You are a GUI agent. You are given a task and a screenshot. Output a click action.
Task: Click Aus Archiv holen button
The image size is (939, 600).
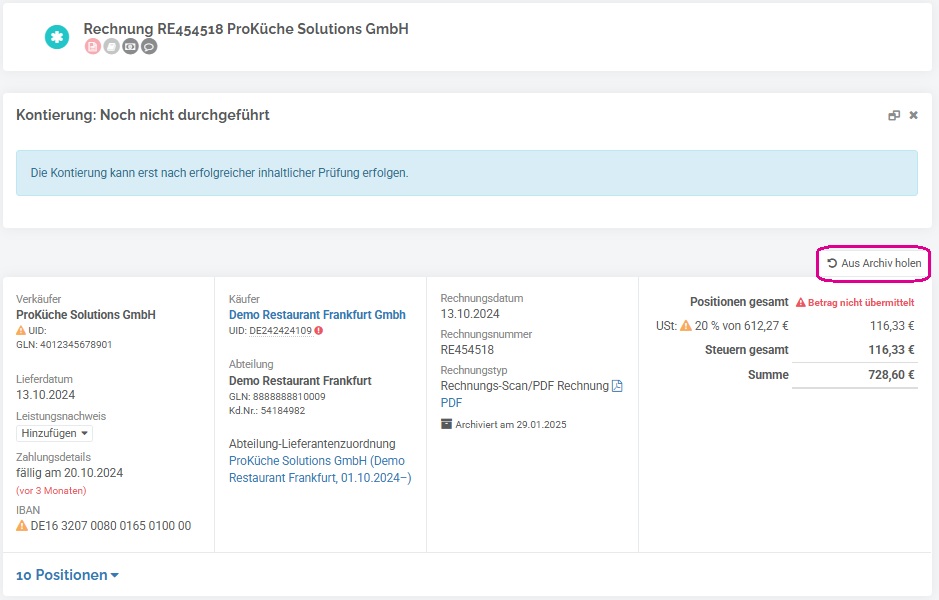[874, 263]
